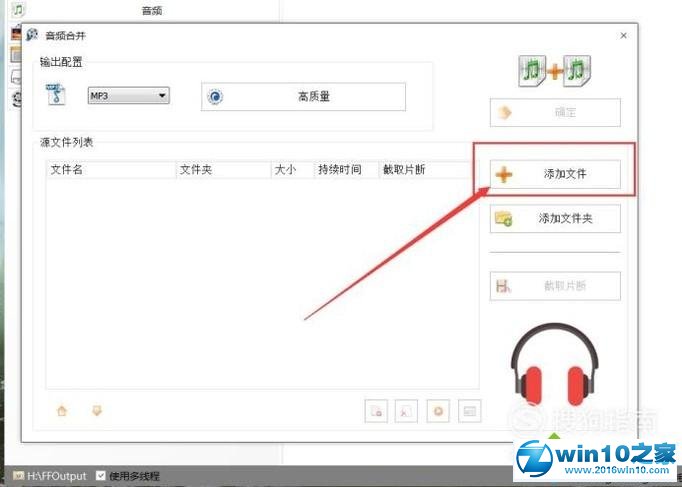Sort list by 文件名 column header

(x=110, y=170)
